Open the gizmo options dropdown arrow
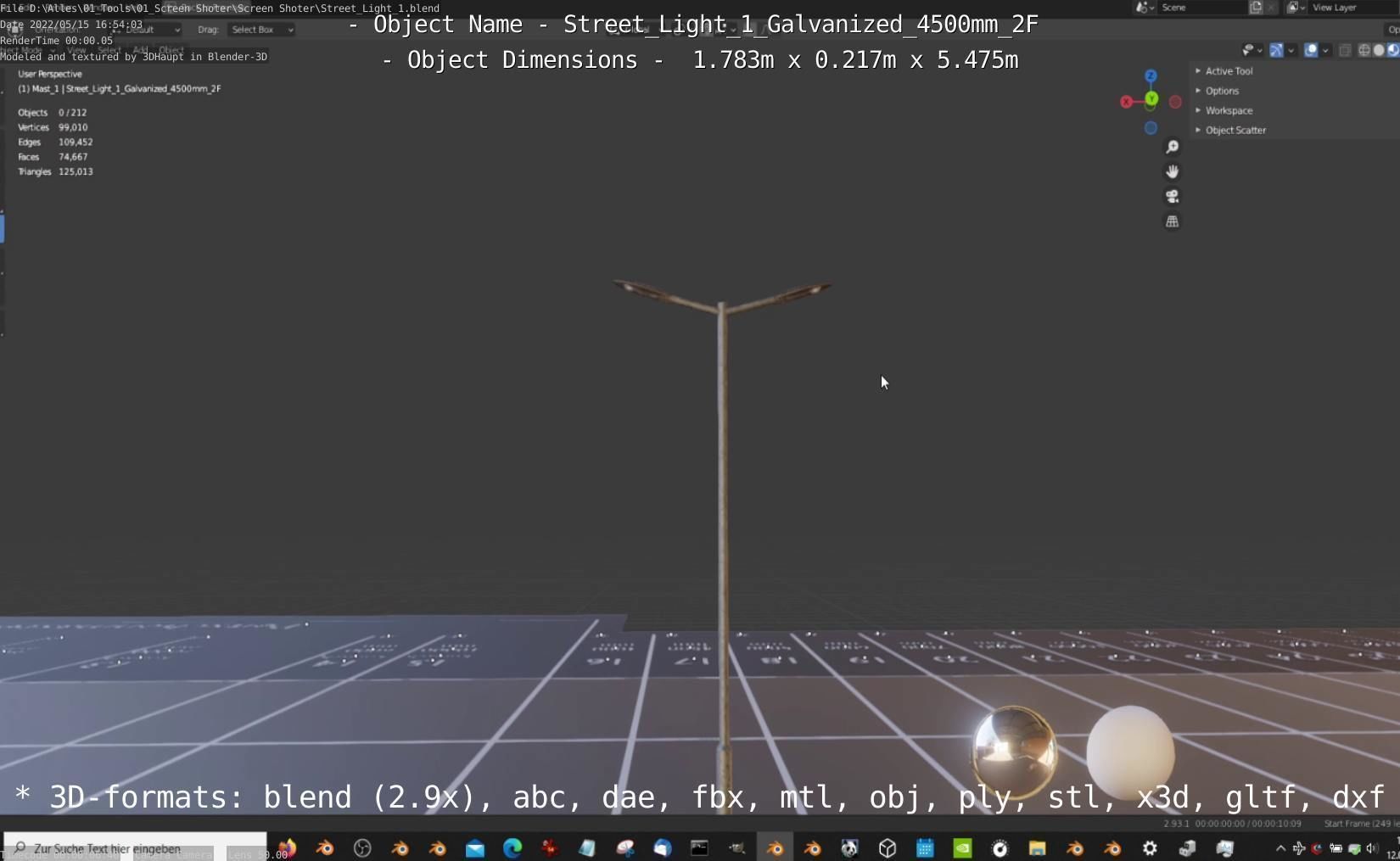The width and height of the screenshot is (1400, 861). click(x=1291, y=51)
